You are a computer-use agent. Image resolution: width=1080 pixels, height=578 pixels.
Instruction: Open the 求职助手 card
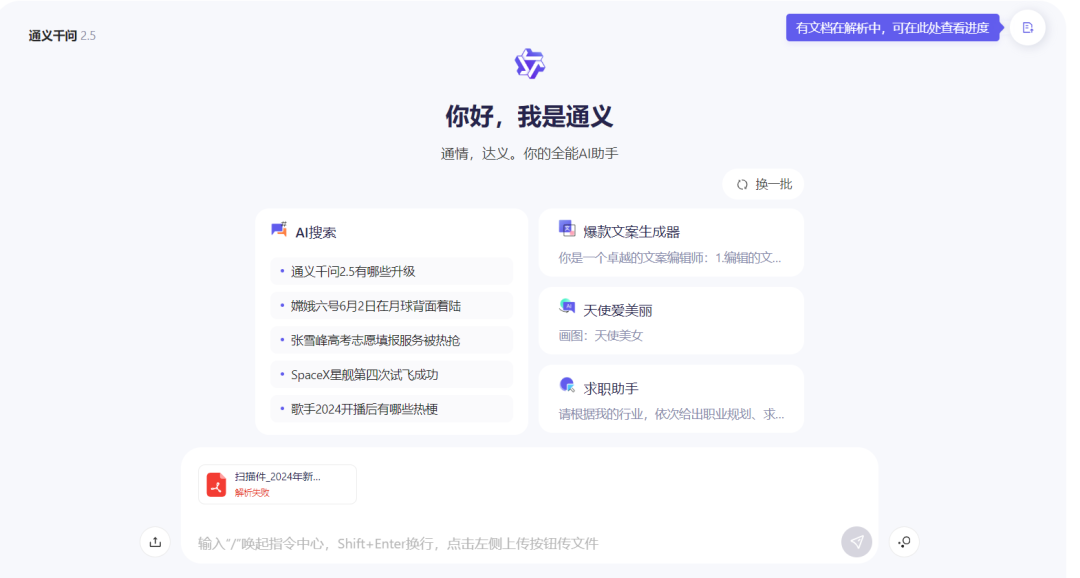[x=671, y=400]
